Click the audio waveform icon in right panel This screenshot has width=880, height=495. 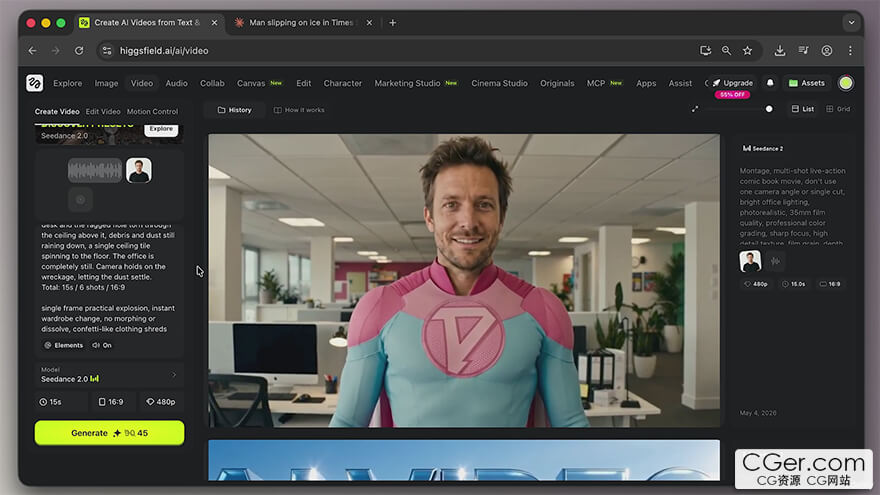(x=775, y=261)
